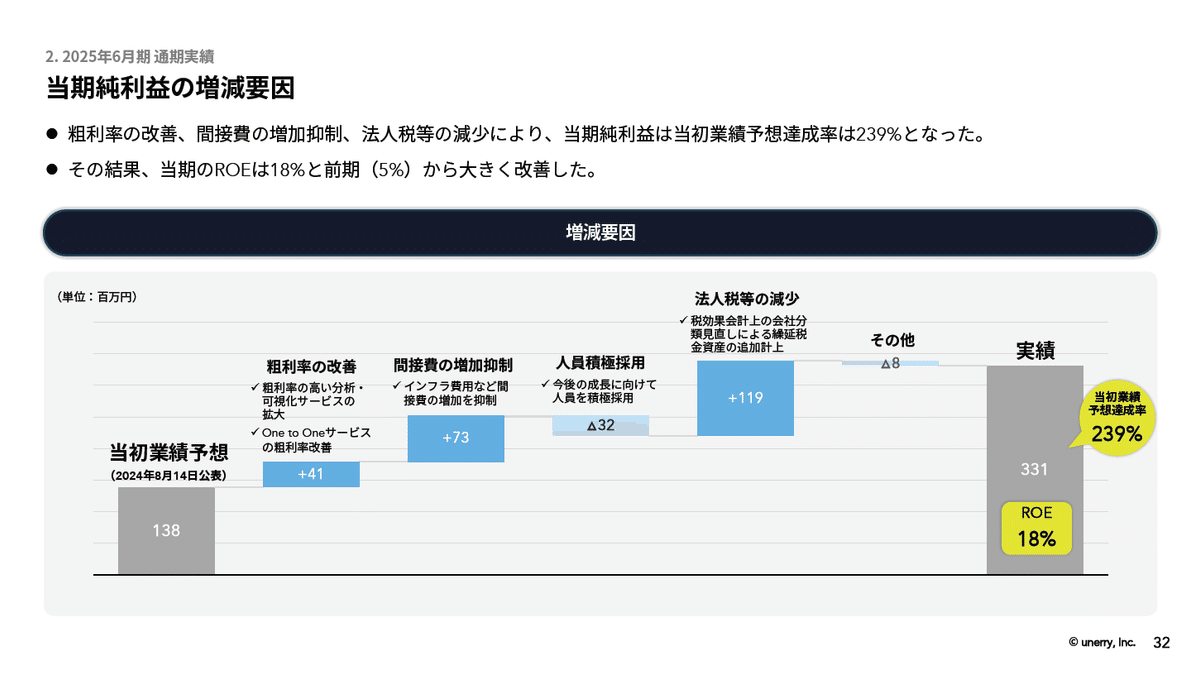The height and width of the screenshot is (675, 1200).
Task: Click the 2. 2025年6月期 通期実績 section label
Action: (130, 57)
